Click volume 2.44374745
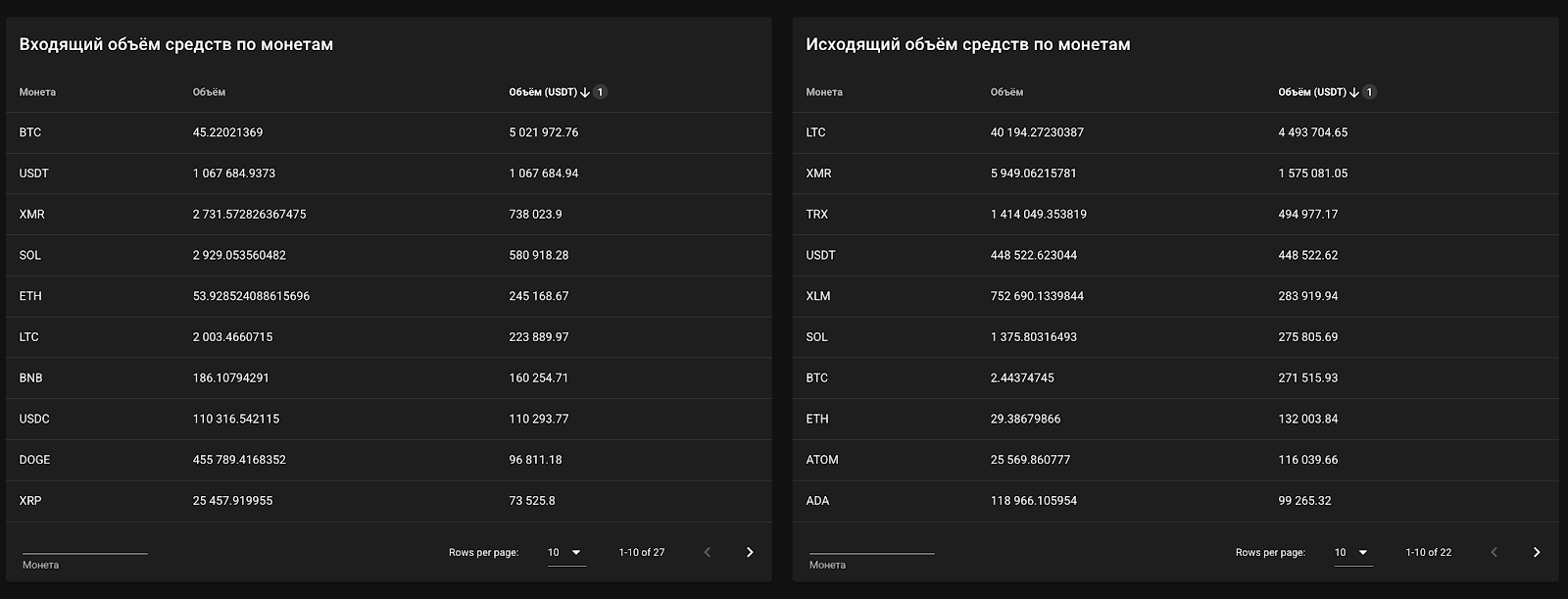The width and height of the screenshot is (1568, 599). click(1022, 377)
